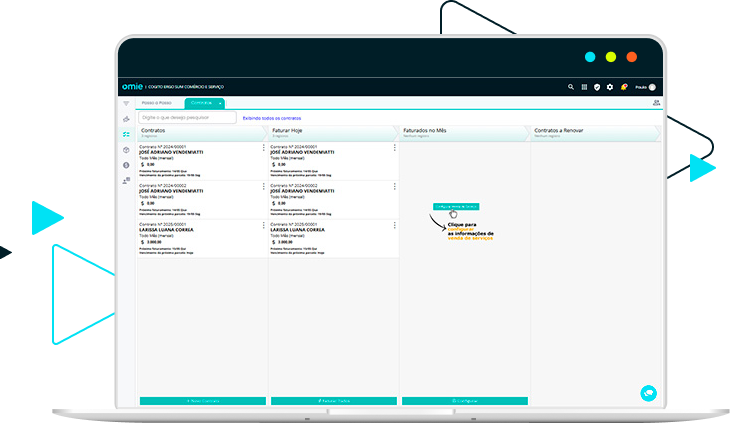Open options menu for contract 2024/00001 in Contratos
Viewport: 730px width, 424px height.
(264, 148)
